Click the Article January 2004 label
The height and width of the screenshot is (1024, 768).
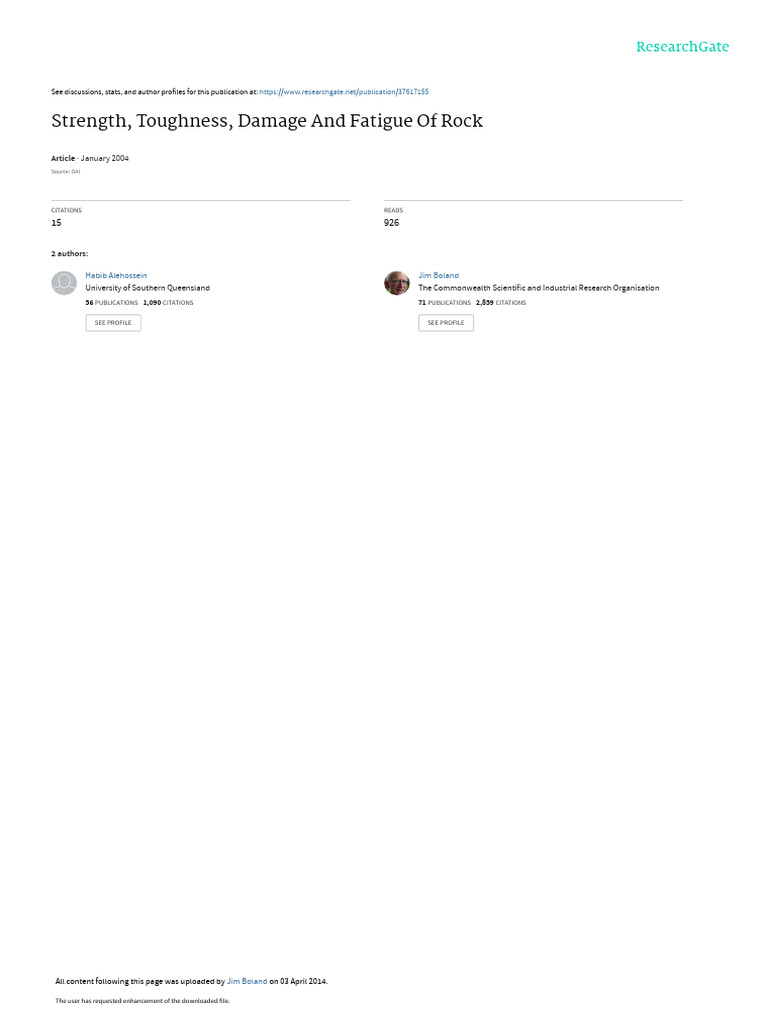90,159
